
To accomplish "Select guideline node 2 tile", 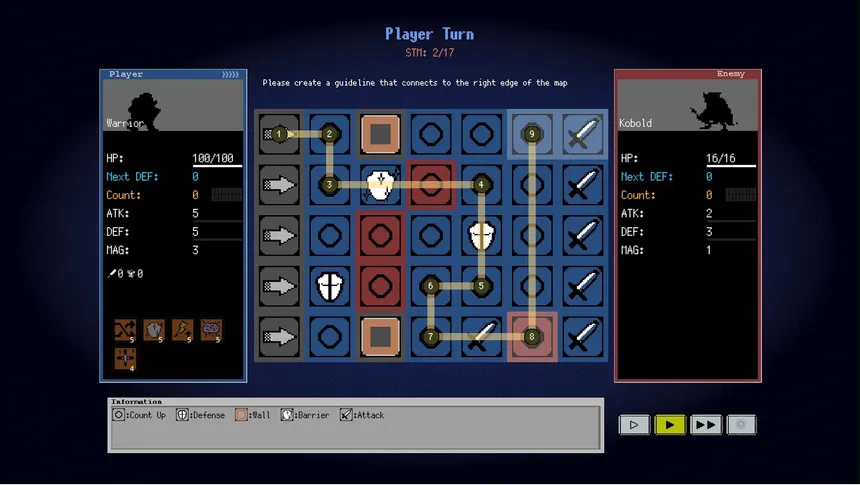I will (330, 134).
